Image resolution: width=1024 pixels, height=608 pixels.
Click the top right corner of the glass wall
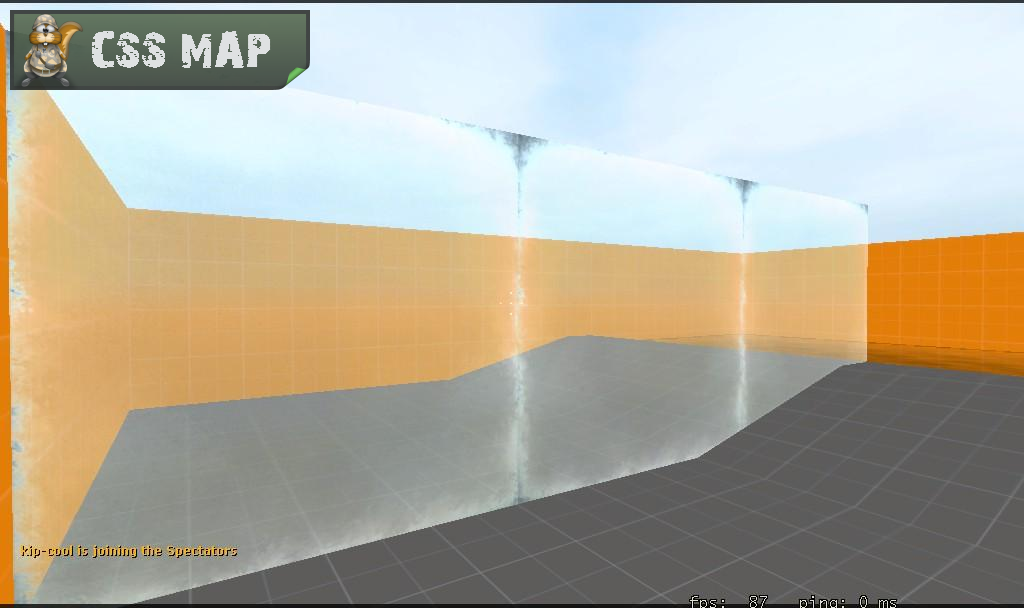click(863, 208)
